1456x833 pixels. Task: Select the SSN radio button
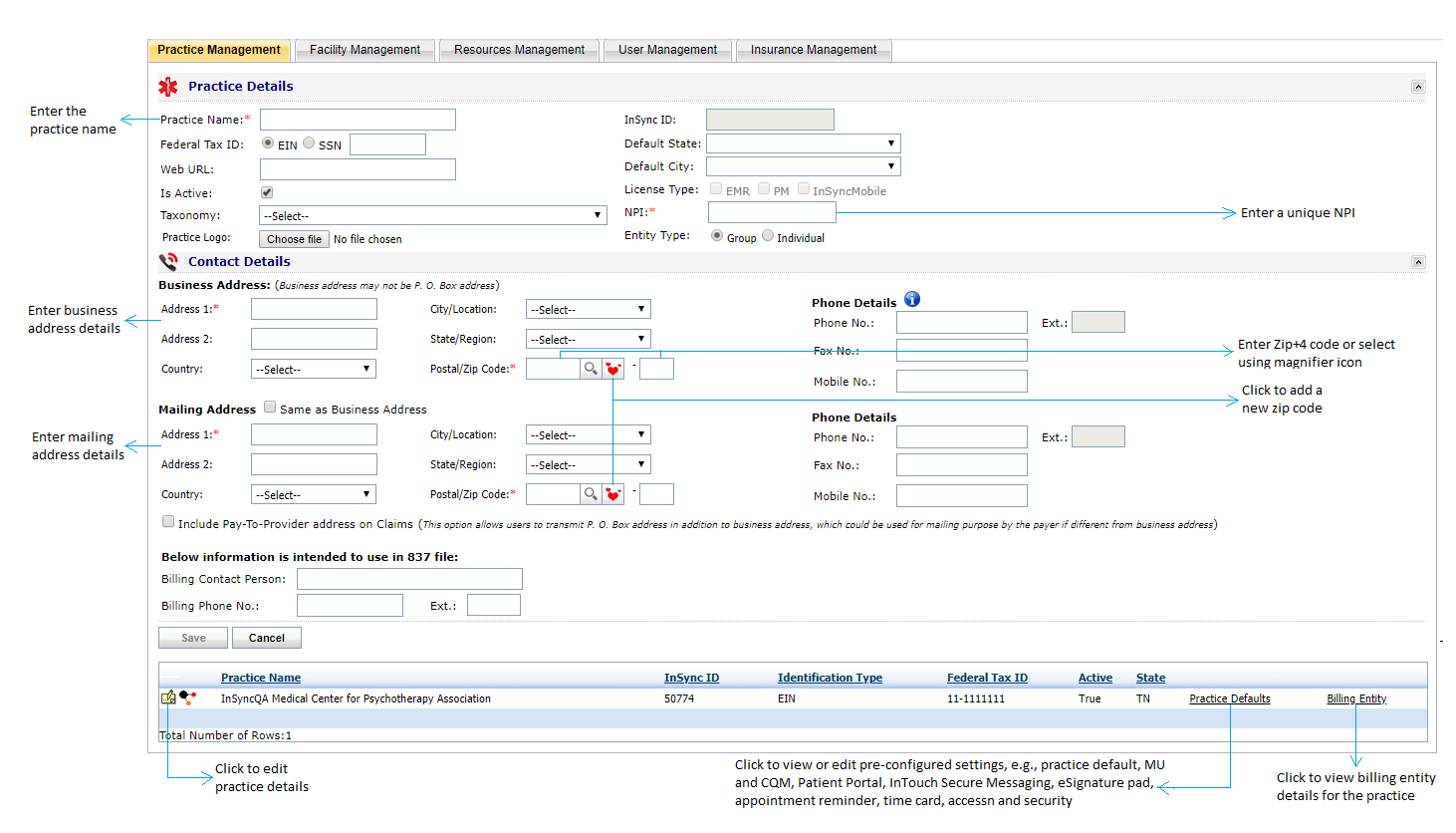(x=309, y=143)
